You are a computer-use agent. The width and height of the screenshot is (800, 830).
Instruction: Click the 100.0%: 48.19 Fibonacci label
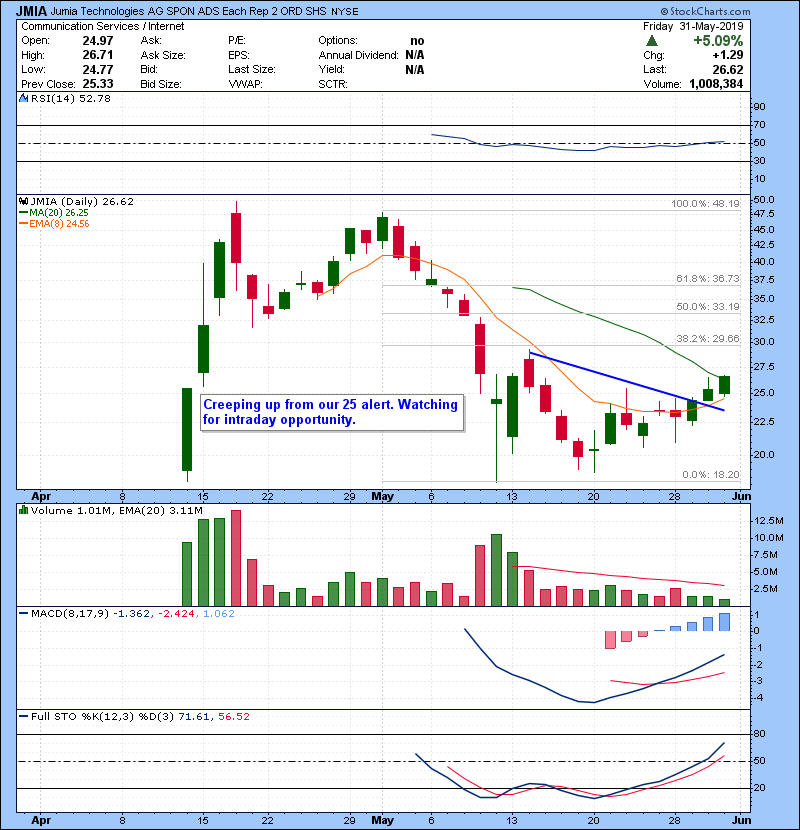pos(705,203)
